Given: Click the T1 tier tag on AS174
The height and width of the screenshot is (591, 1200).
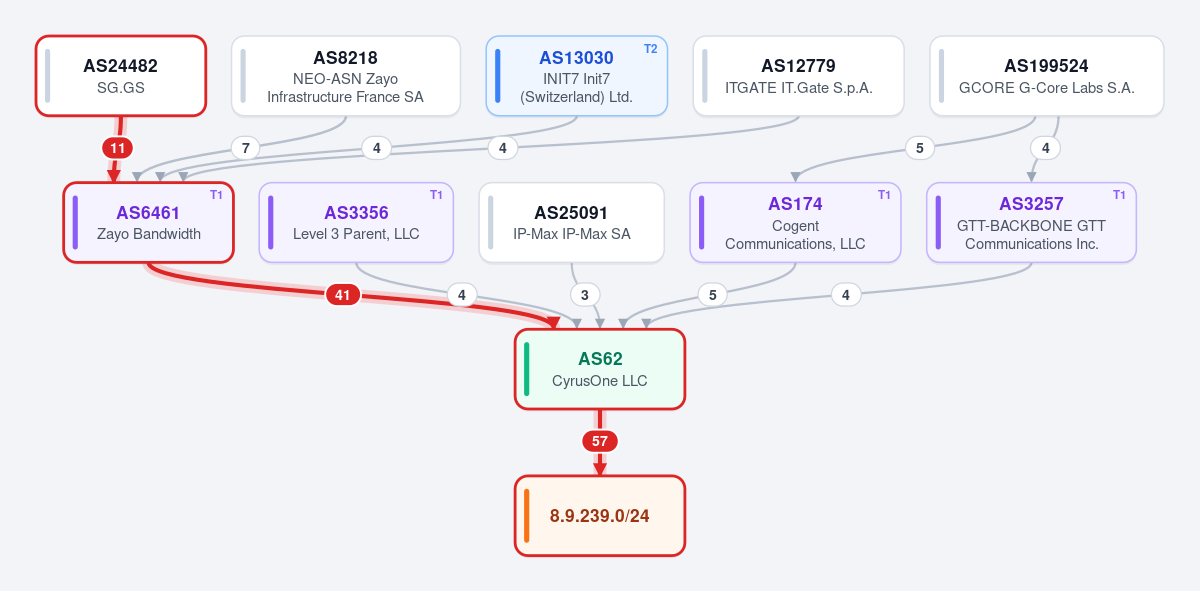Looking at the screenshot, I should click(885, 195).
